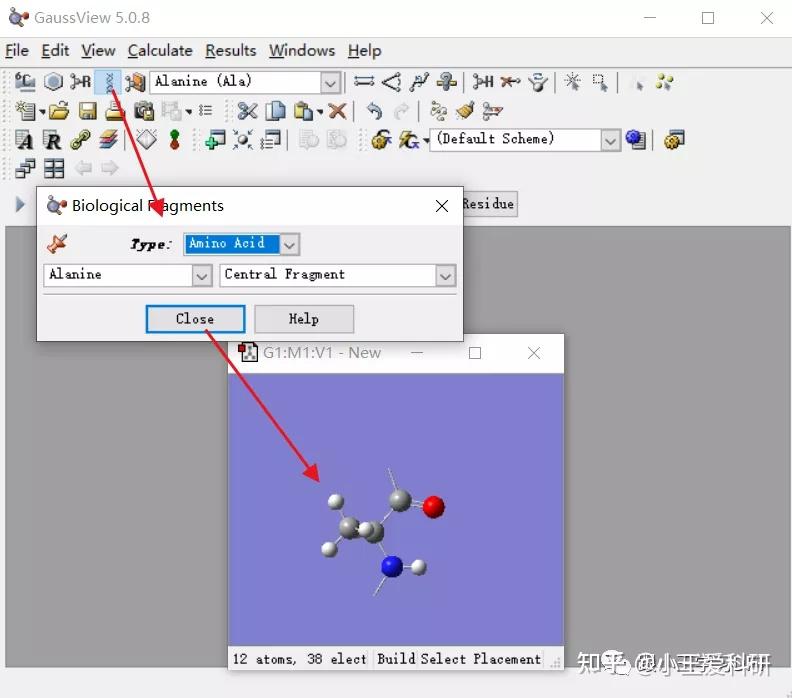Image resolution: width=792 pixels, height=698 pixels.
Task: Open the Help menu
Action: coord(364,51)
